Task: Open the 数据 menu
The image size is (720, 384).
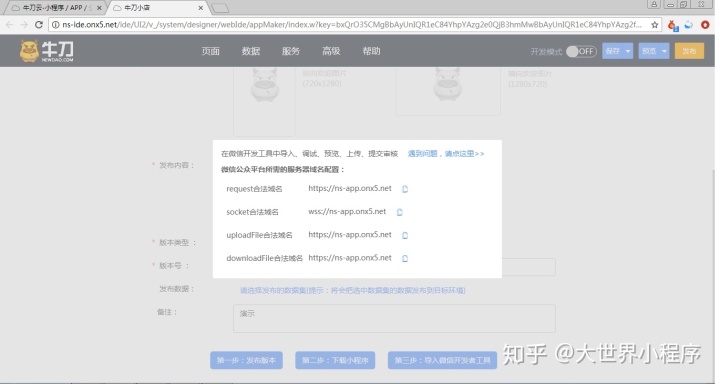Action: coord(251,51)
